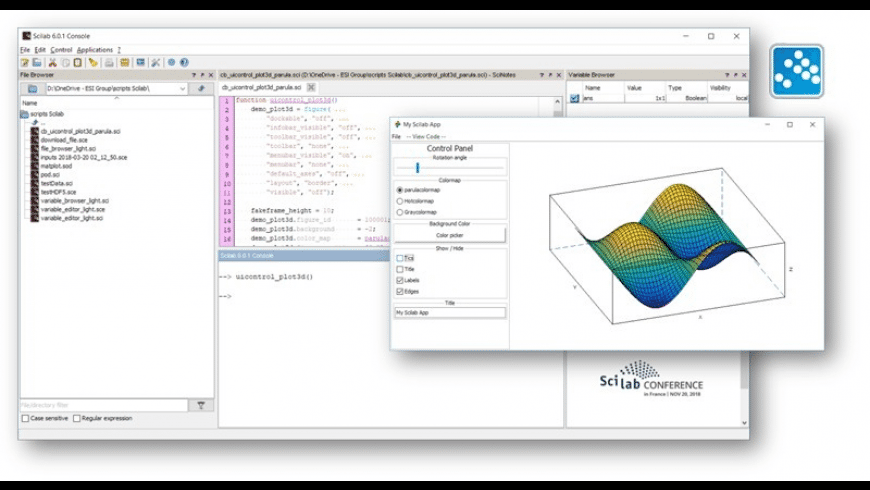Click the Open file toolbar icon
Viewport: 870px width, 490px height.
[x=37, y=63]
